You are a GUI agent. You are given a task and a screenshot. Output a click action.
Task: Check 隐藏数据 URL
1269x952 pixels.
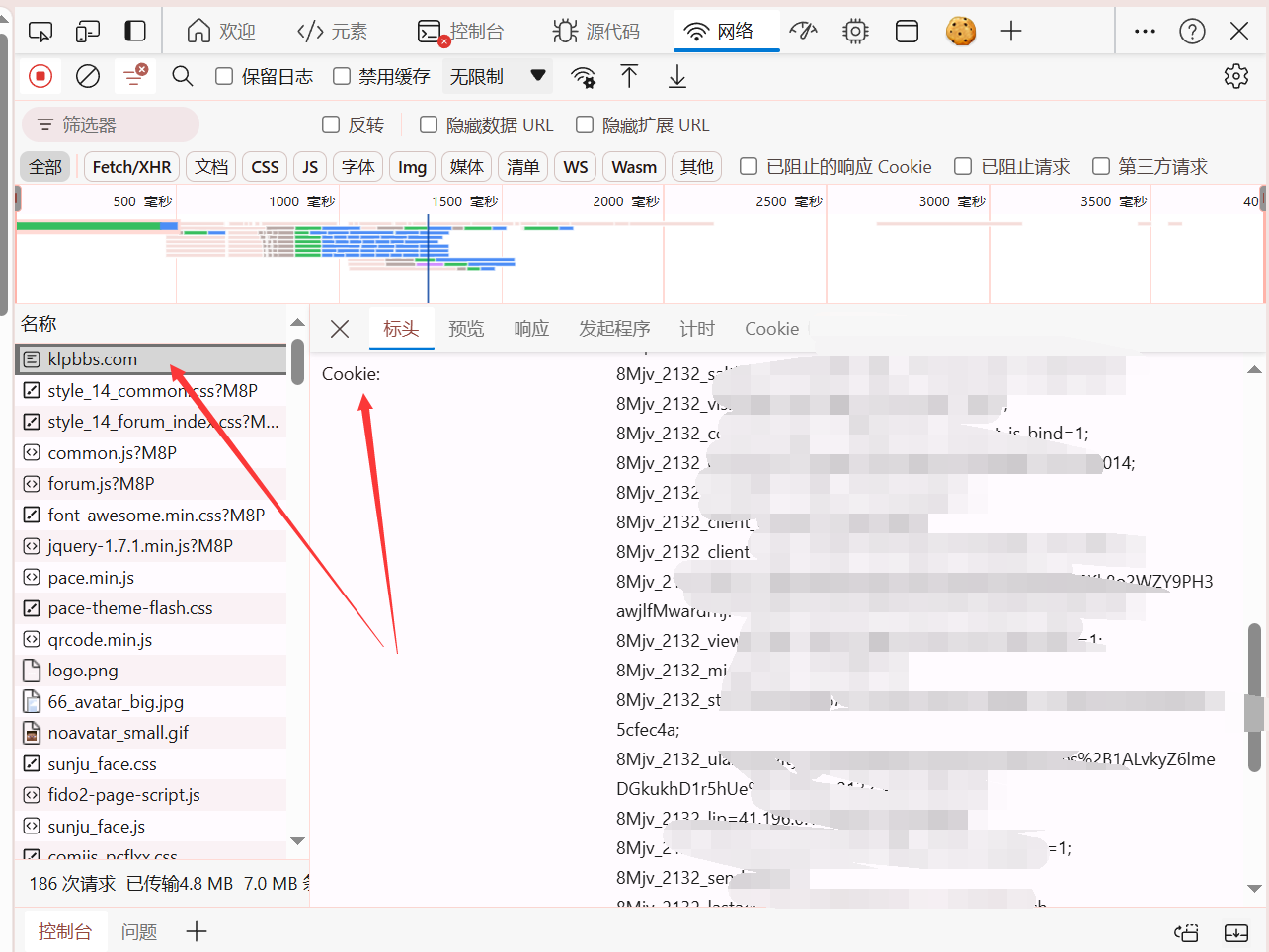[429, 124]
